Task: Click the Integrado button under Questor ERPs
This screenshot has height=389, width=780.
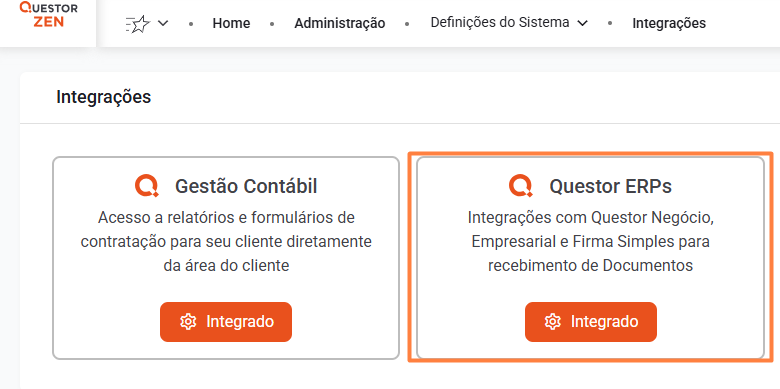Action: 591,322
